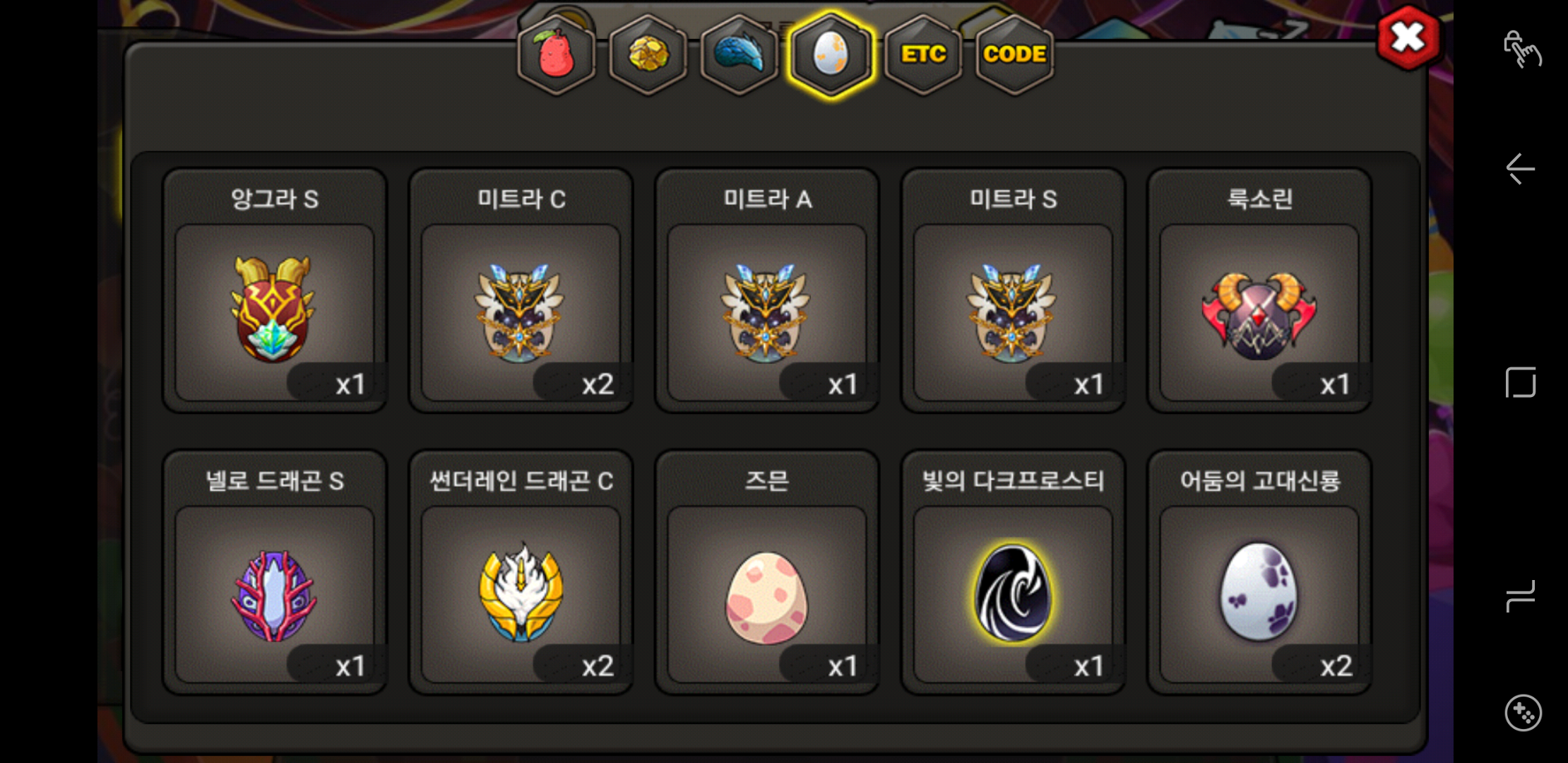Open the game tools controller icon
Viewport: 1568px width, 763px height.
click(1523, 713)
